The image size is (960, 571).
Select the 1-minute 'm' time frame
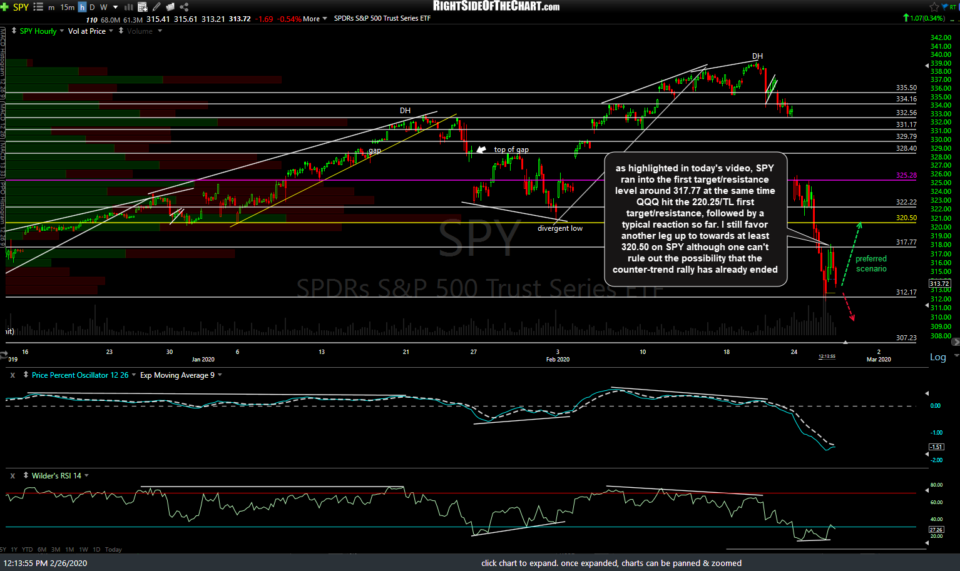[51, 7]
